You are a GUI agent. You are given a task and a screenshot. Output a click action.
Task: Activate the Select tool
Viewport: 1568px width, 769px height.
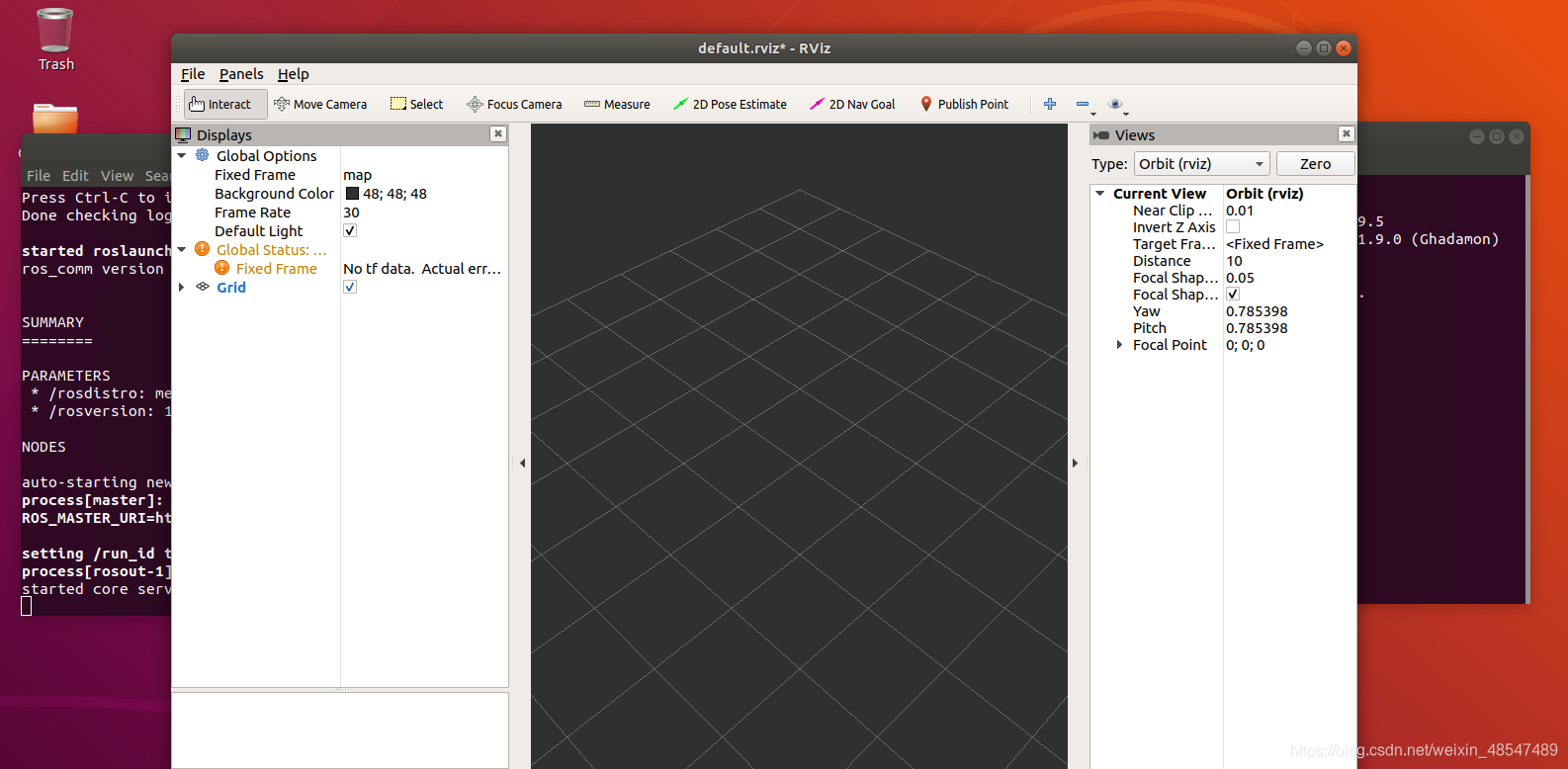416,104
